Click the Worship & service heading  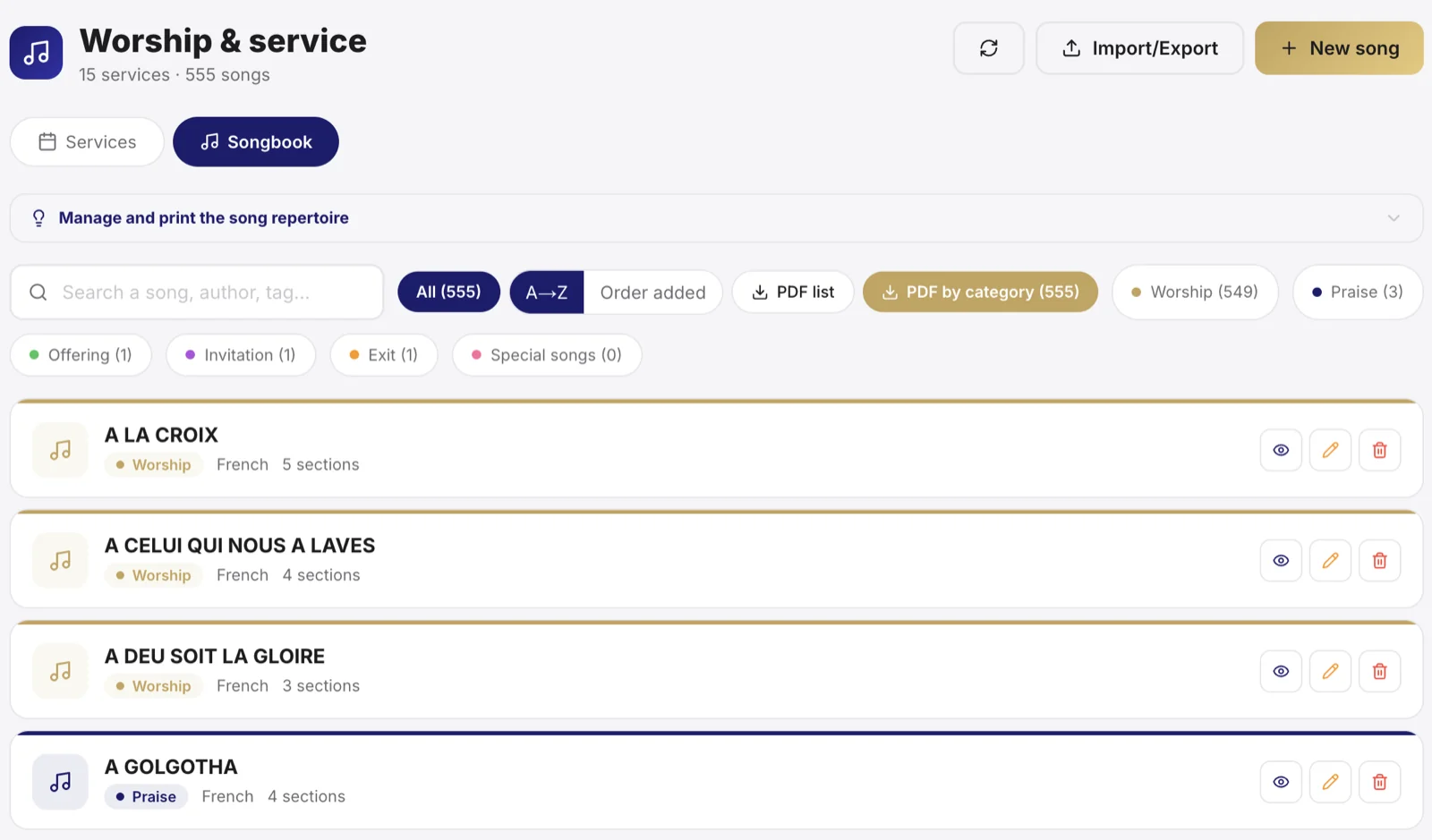tap(223, 41)
